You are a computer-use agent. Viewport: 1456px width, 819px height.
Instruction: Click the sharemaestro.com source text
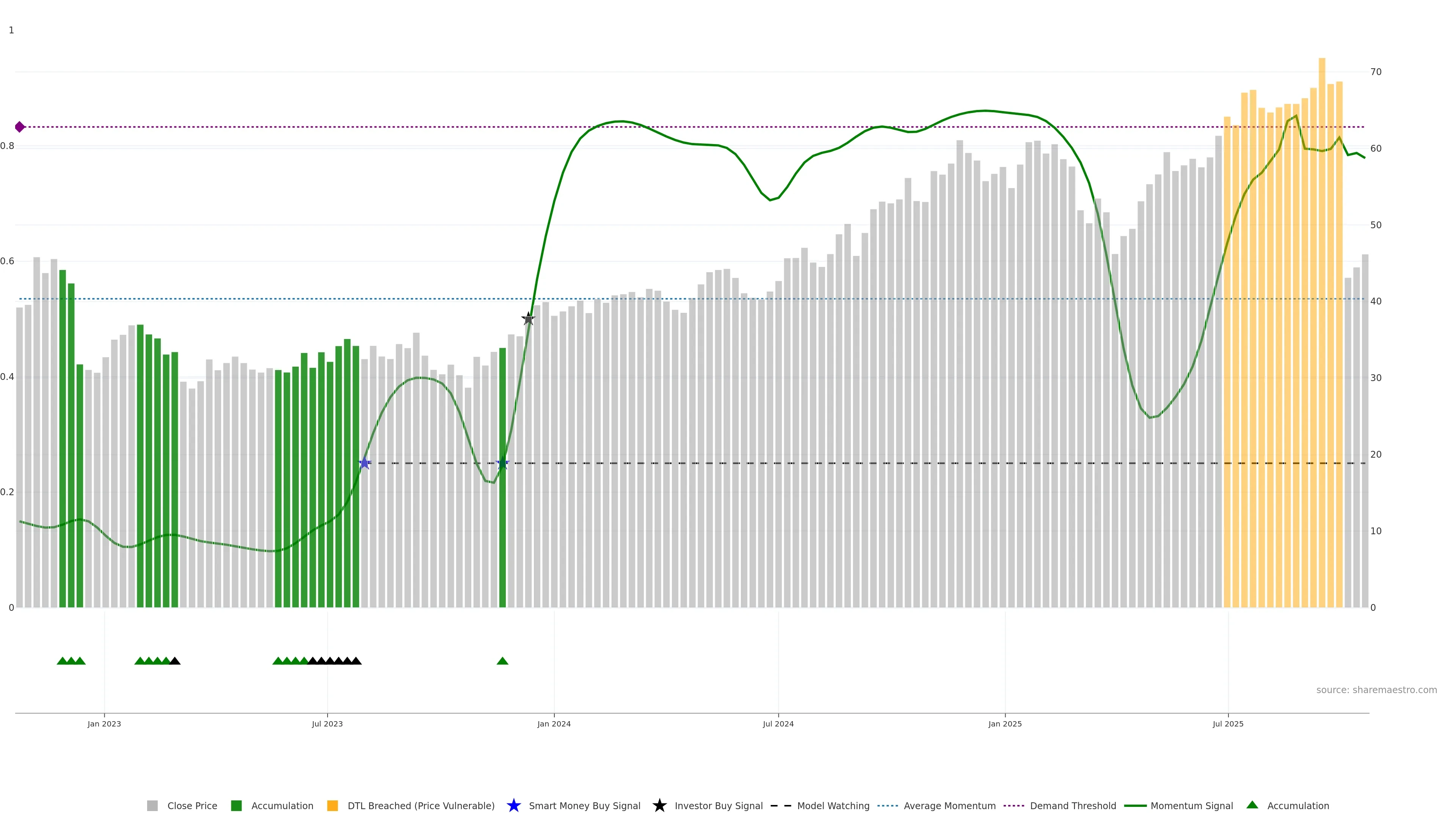1376,690
